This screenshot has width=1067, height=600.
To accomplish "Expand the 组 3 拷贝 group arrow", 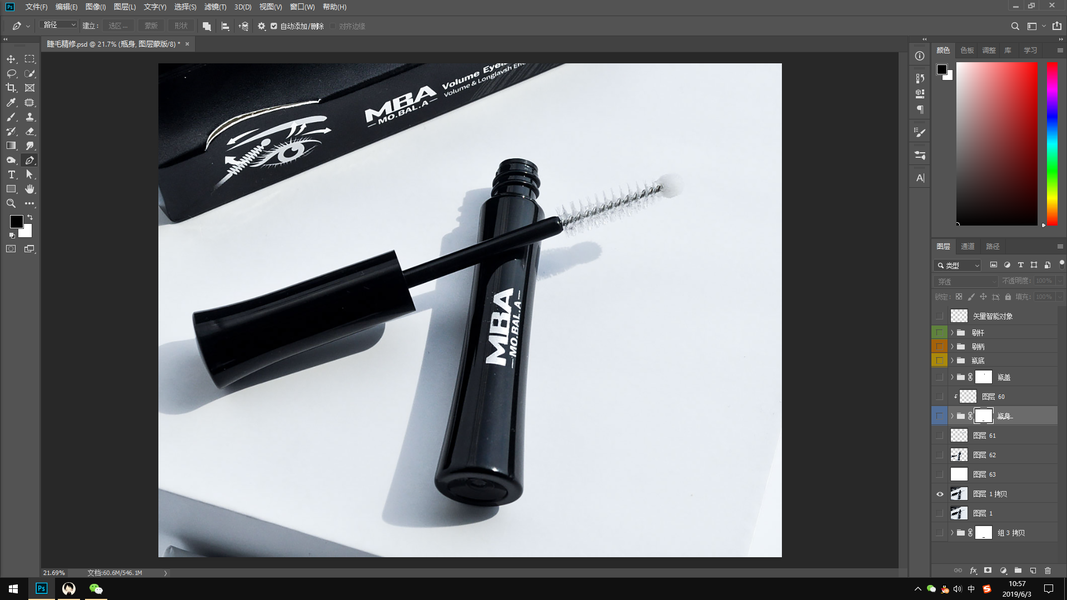I will point(952,533).
